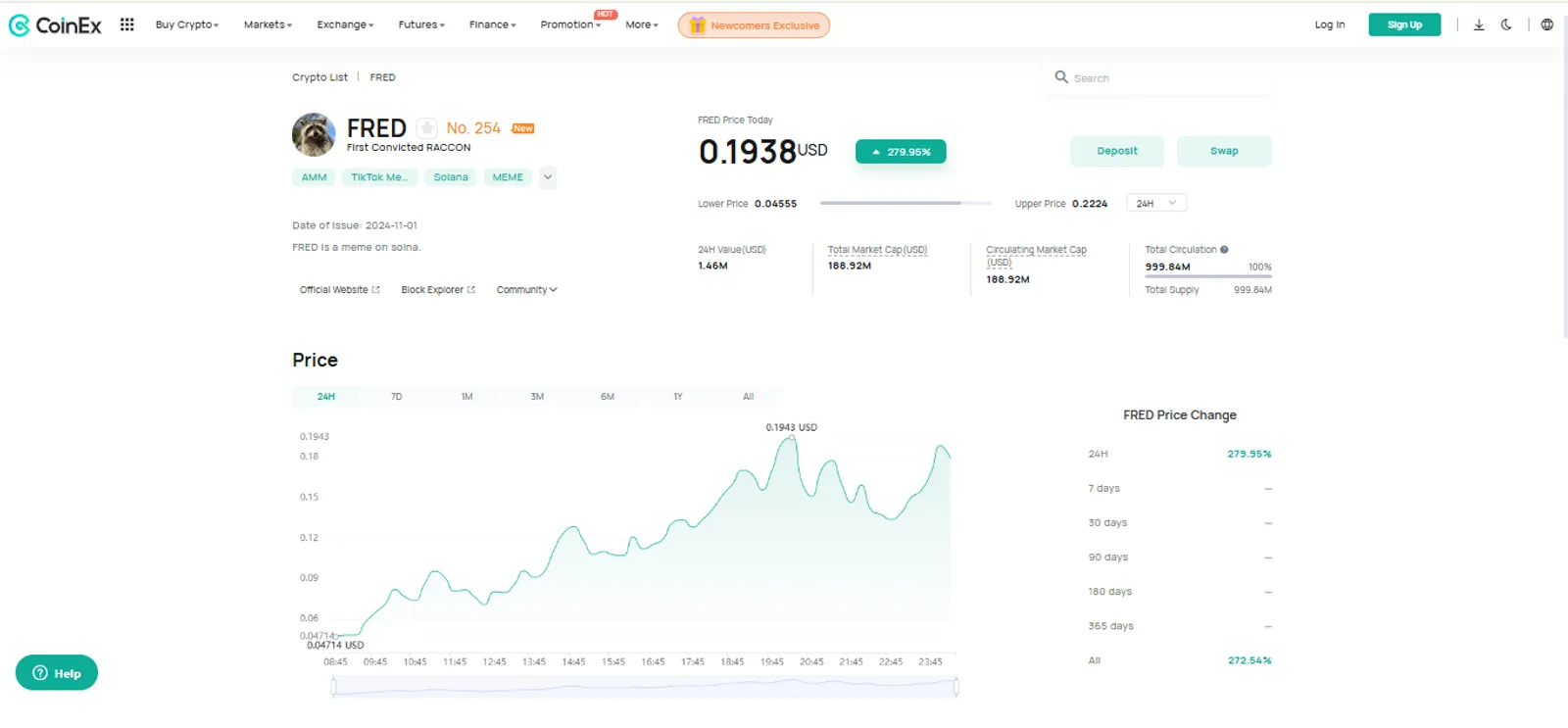1568x728 pixels.
Task: Click the 0.1943 USD peak marker
Action: [x=792, y=437]
